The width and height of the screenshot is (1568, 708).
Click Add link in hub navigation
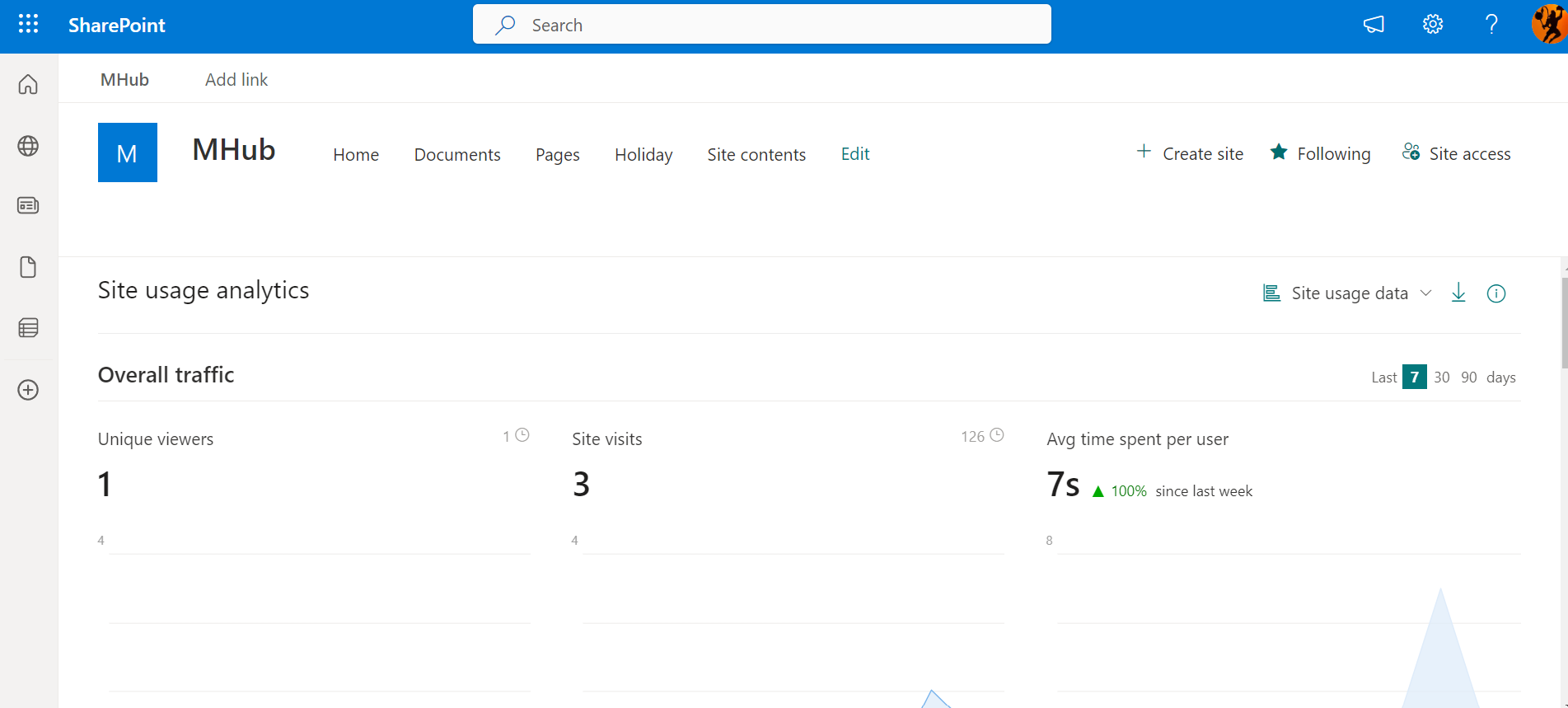pos(236,79)
